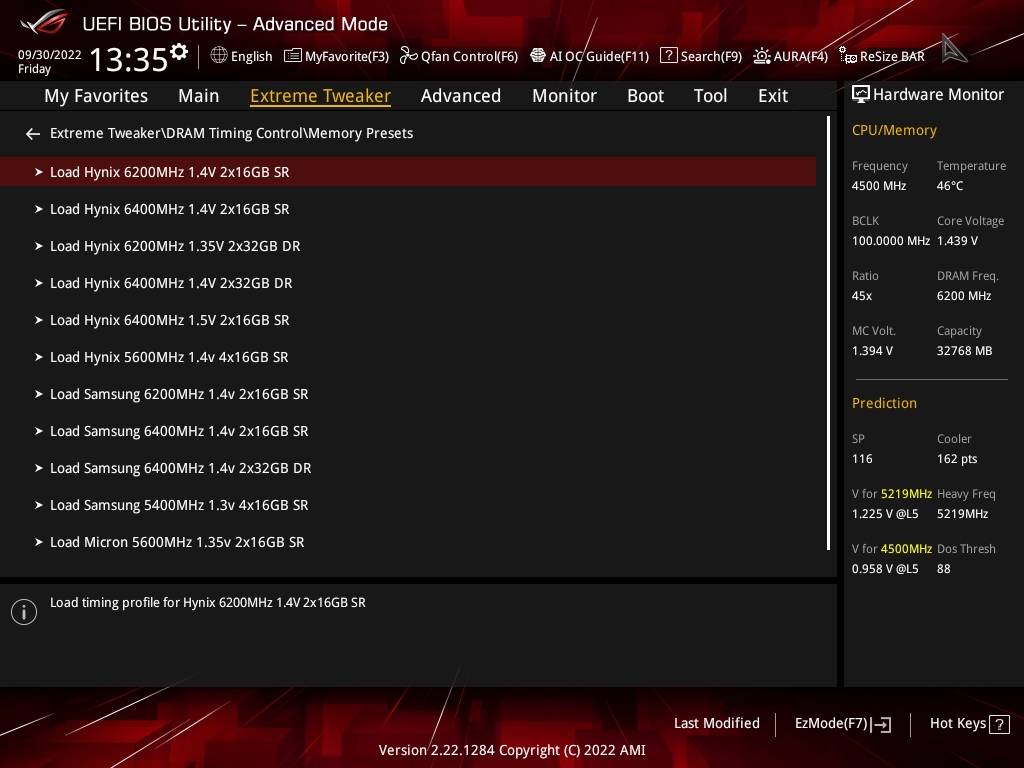This screenshot has width=1024, height=768.
Task: Click the SP 116 value
Action: pyautogui.click(x=862, y=459)
